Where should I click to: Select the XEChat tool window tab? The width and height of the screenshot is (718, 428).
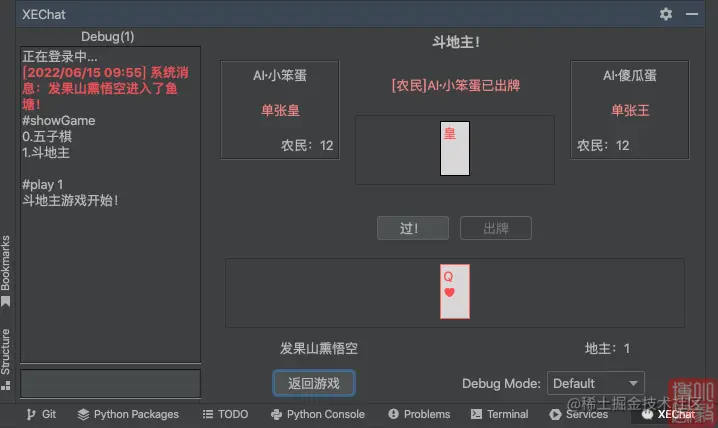[669, 414]
